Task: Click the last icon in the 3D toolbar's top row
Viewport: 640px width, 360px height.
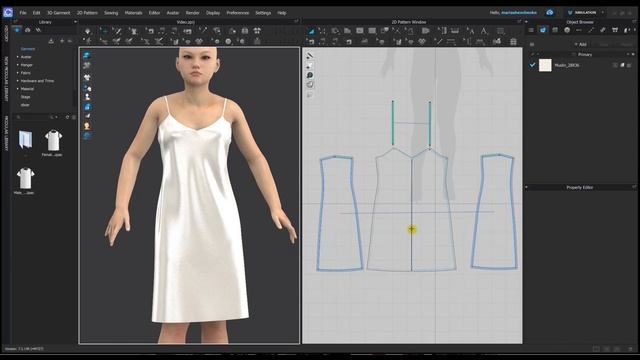Action: [257, 31]
